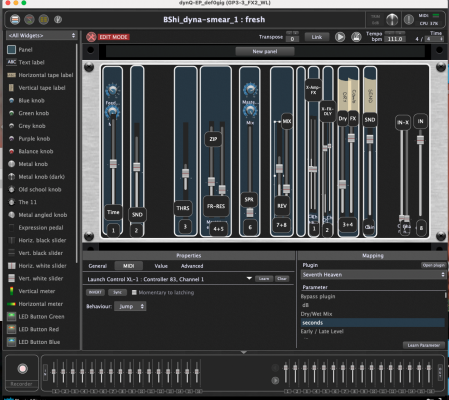
Task: Switch to the MIDI properties tab
Action: 129,266
